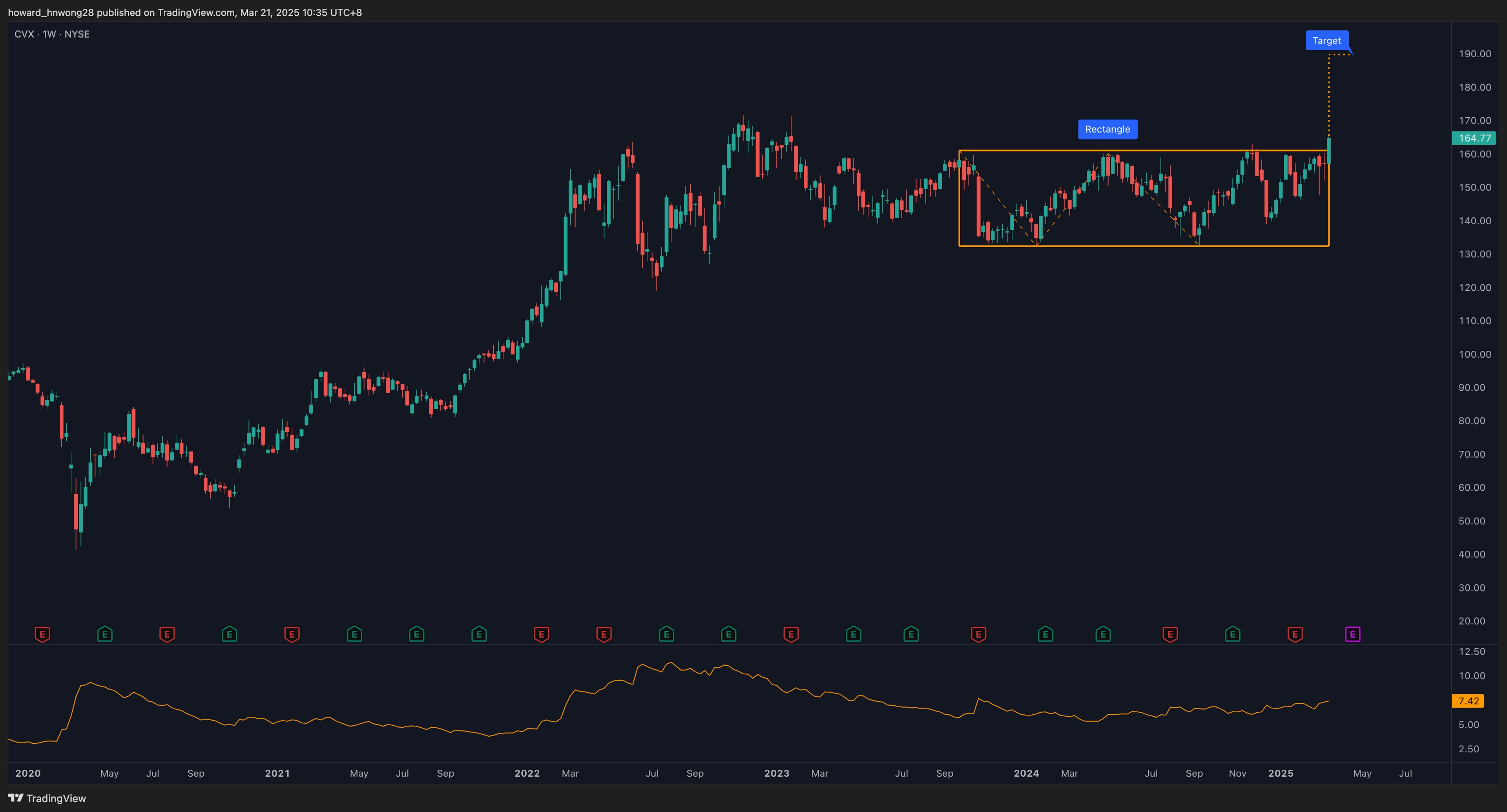
Task: Select the blue Rectangle label
Action: (x=1107, y=129)
